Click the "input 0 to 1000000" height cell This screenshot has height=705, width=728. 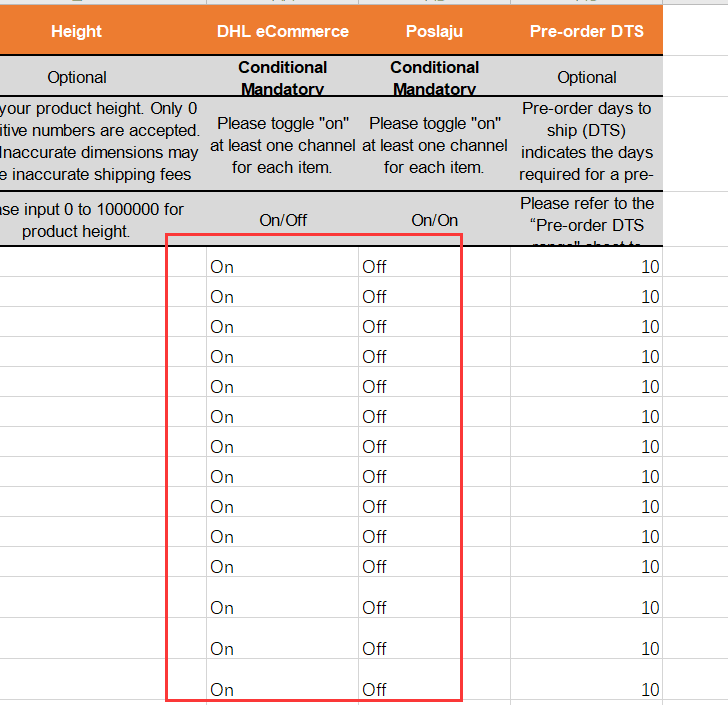point(103,219)
